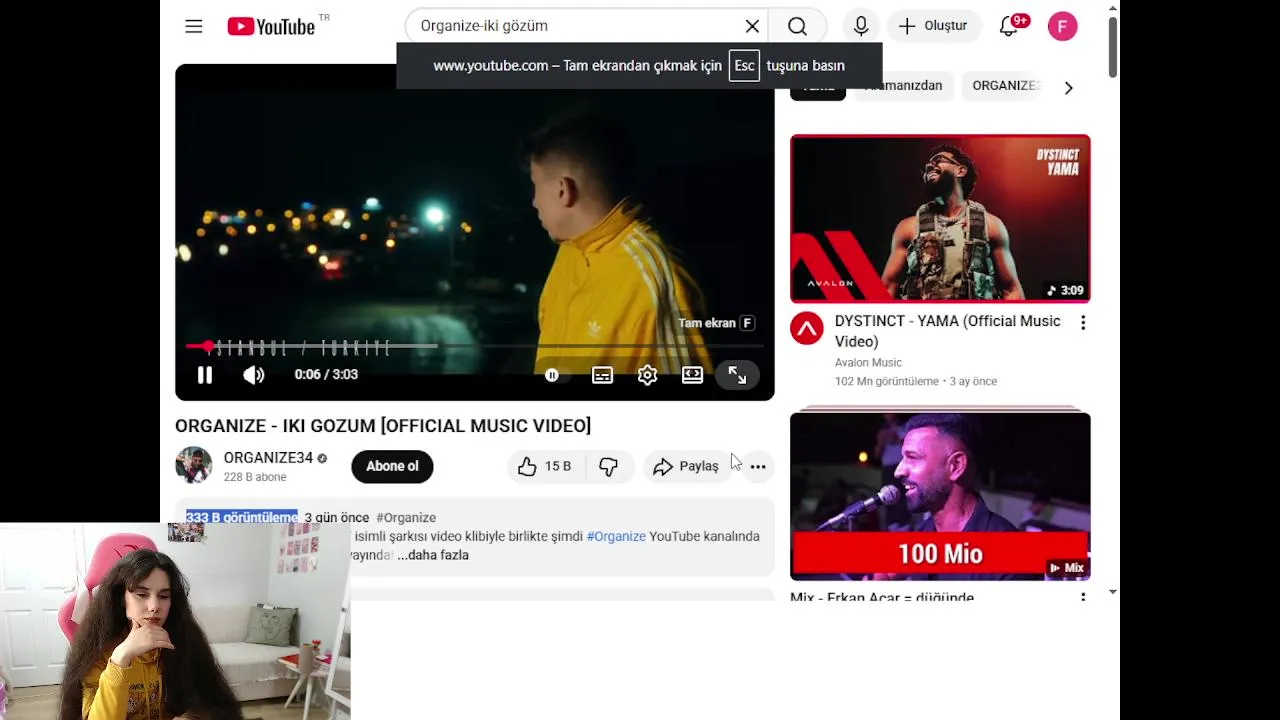Click the 0:06 / 3:03 time display
1280x720 pixels.
pyautogui.click(x=326, y=375)
